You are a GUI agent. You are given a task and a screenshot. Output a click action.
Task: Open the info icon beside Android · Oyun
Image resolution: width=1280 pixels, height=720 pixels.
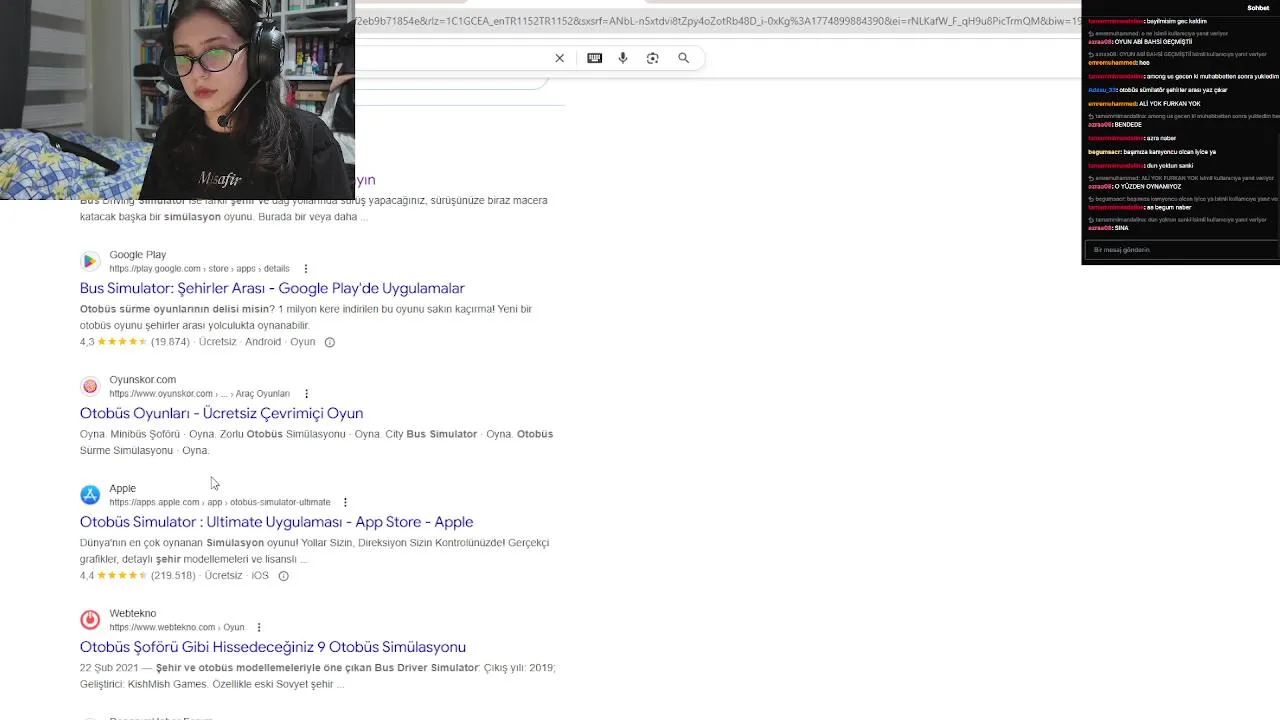(330, 342)
